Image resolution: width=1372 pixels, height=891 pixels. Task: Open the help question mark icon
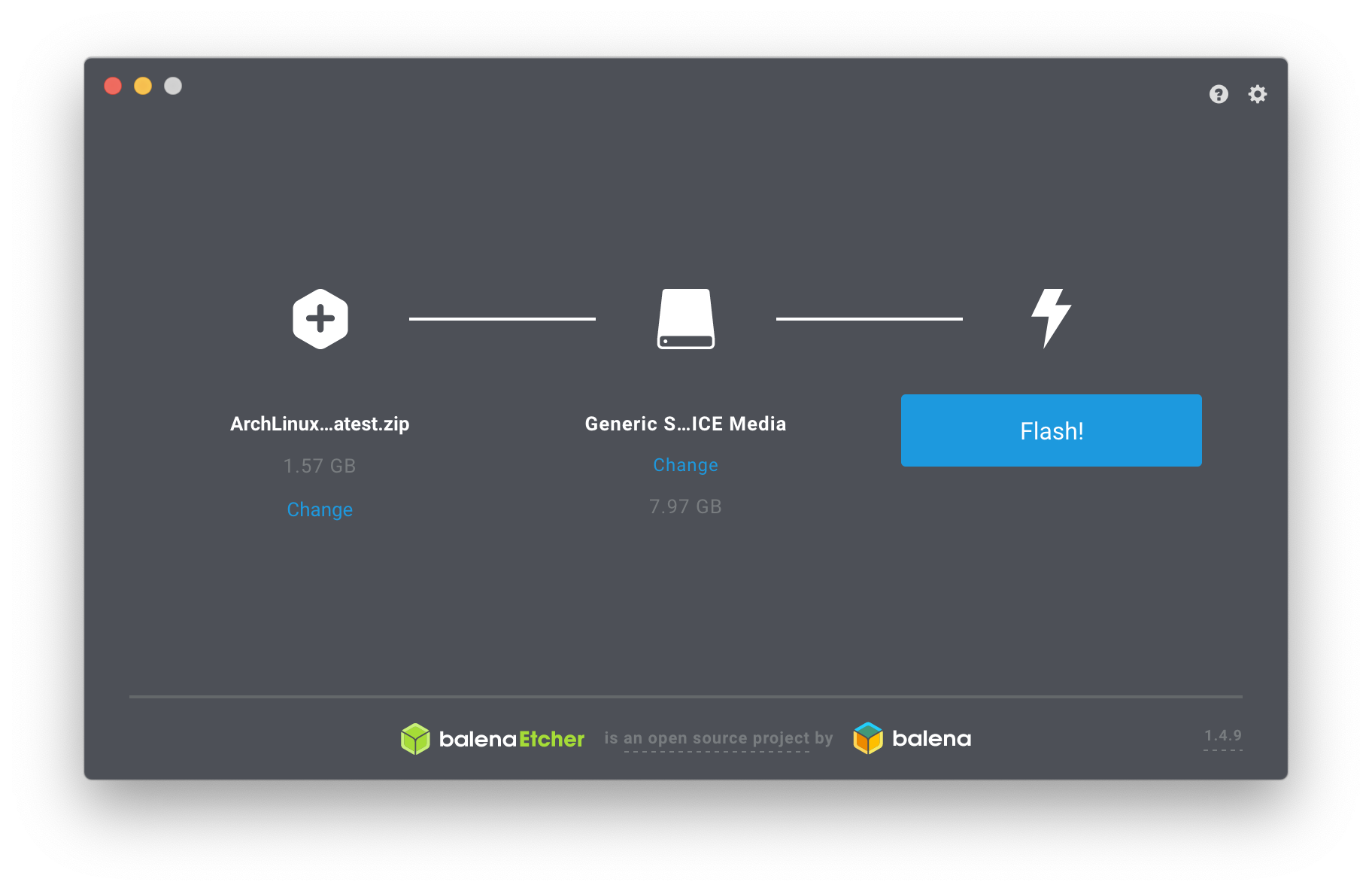1219,94
